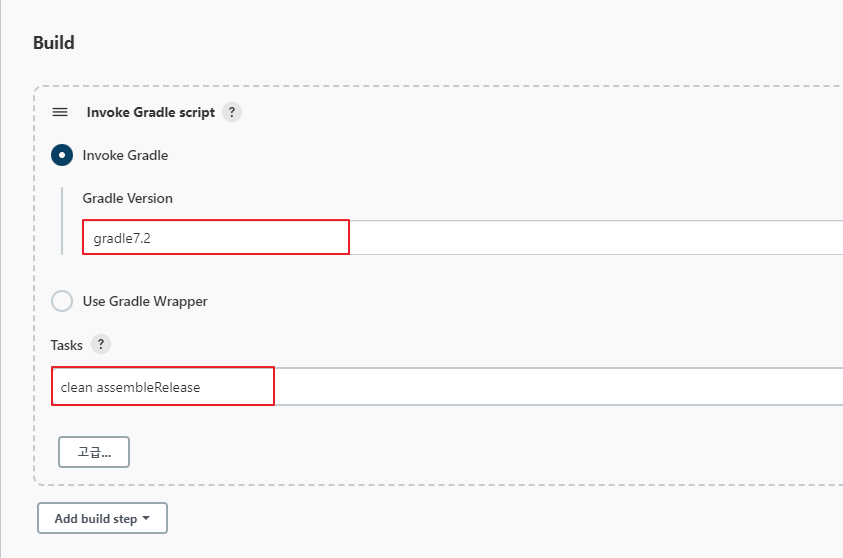Viewport: 843px width, 558px height.
Task: Grab the build step drag handle icon
Action: (60, 112)
